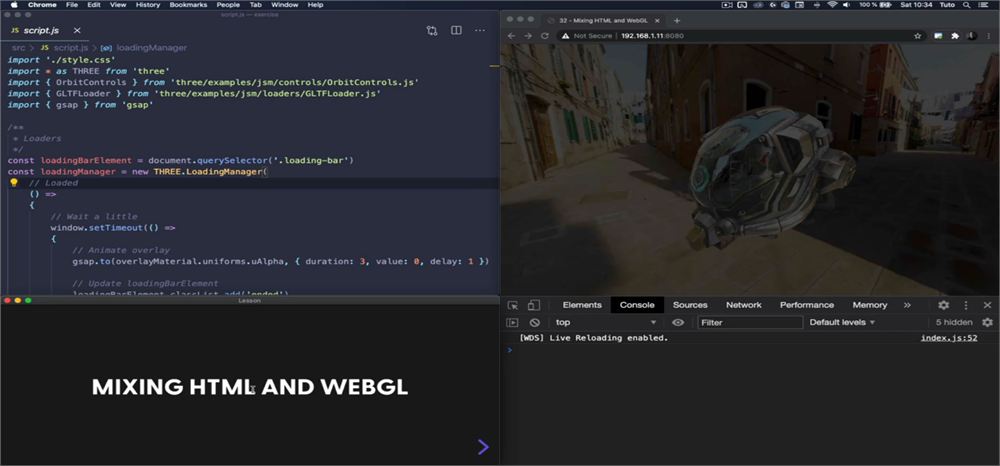Click src in the breadcrumb path
Viewport: 1000px width, 466px height.
tap(18, 48)
